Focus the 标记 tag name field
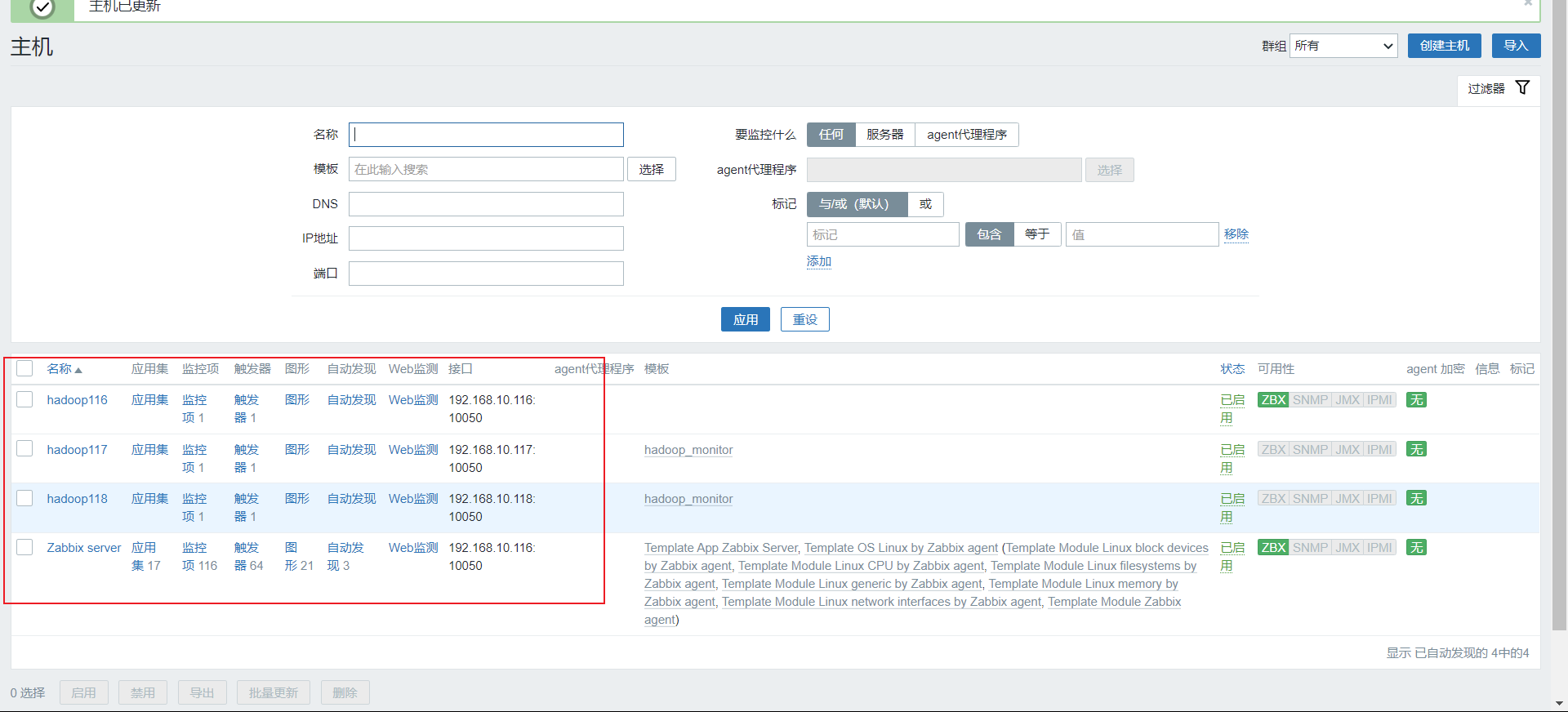1568x712 pixels. coord(883,234)
